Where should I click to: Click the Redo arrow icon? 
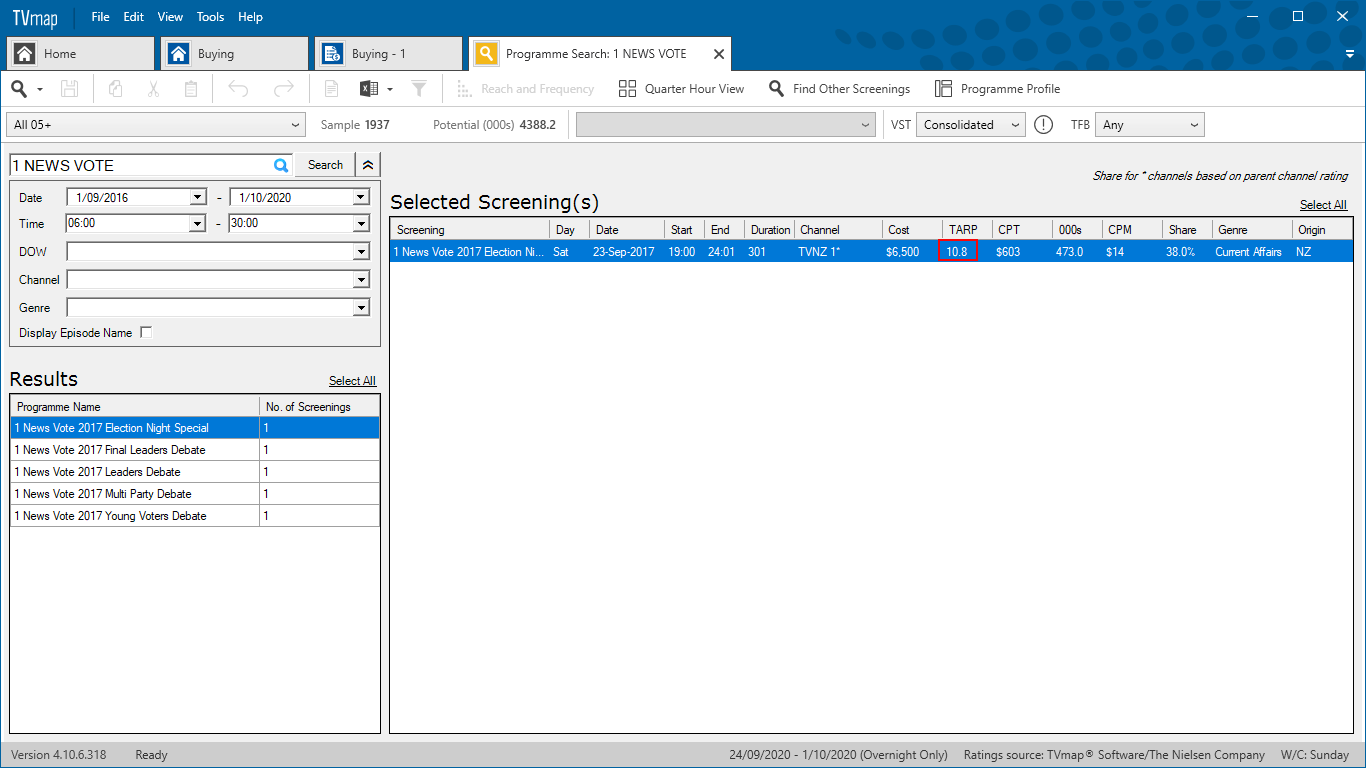tap(284, 89)
